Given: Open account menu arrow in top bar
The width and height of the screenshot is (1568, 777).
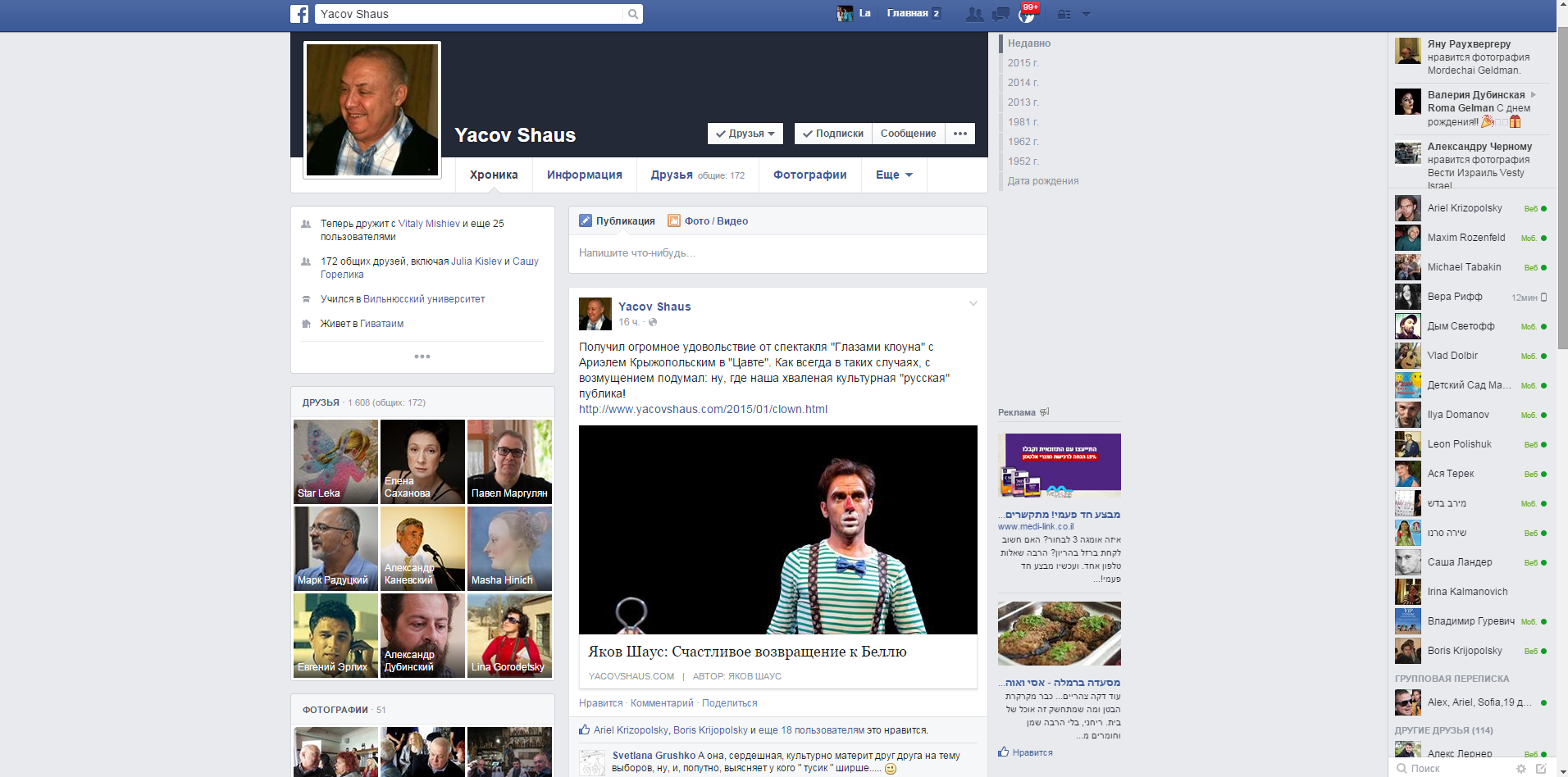Looking at the screenshot, I should 1086,14.
